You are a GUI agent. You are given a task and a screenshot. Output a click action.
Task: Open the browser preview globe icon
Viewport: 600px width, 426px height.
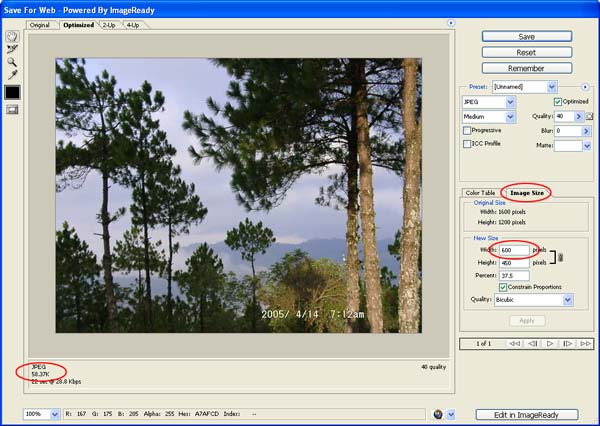click(x=436, y=413)
